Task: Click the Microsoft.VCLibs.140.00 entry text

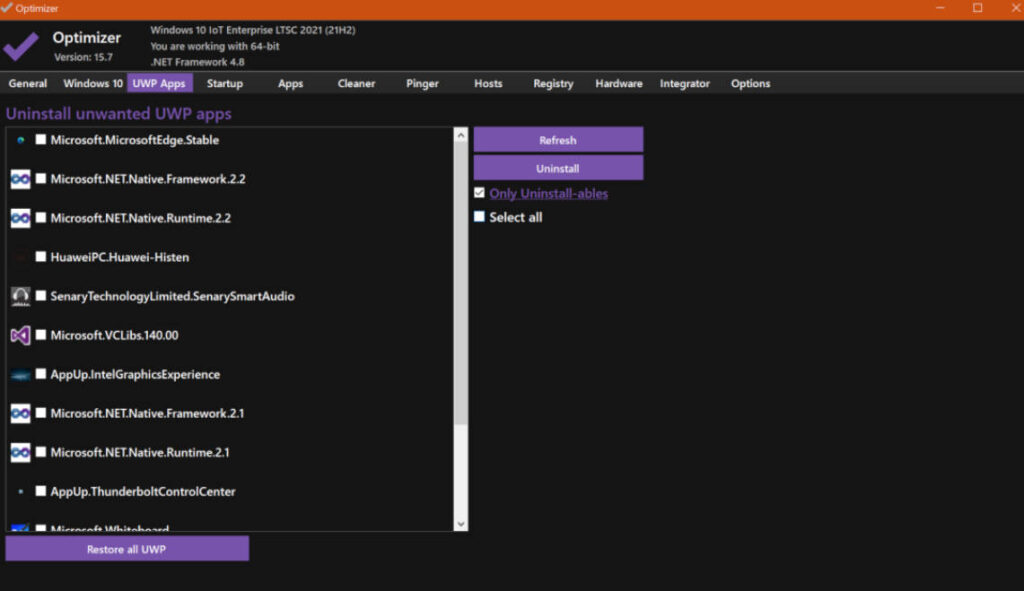Action: pos(114,336)
